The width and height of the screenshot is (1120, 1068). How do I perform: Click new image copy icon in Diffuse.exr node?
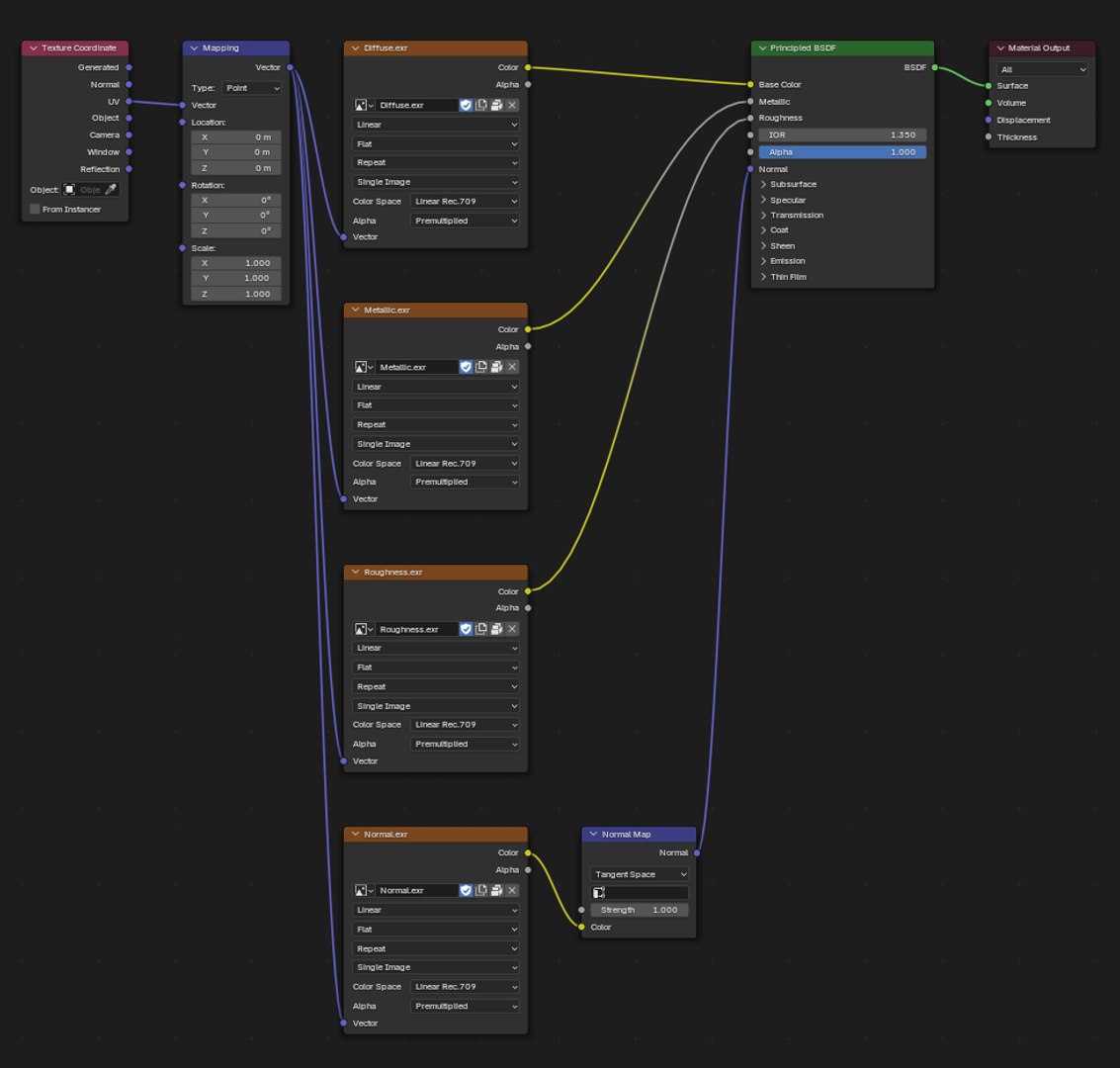pos(481,105)
